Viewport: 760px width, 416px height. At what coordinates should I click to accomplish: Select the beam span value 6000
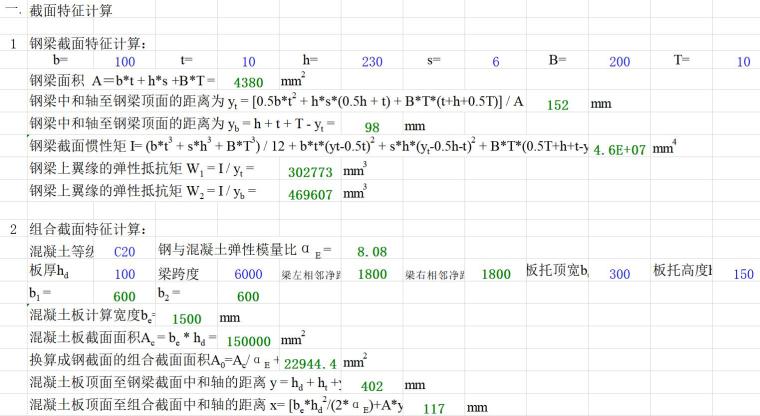click(x=248, y=274)
